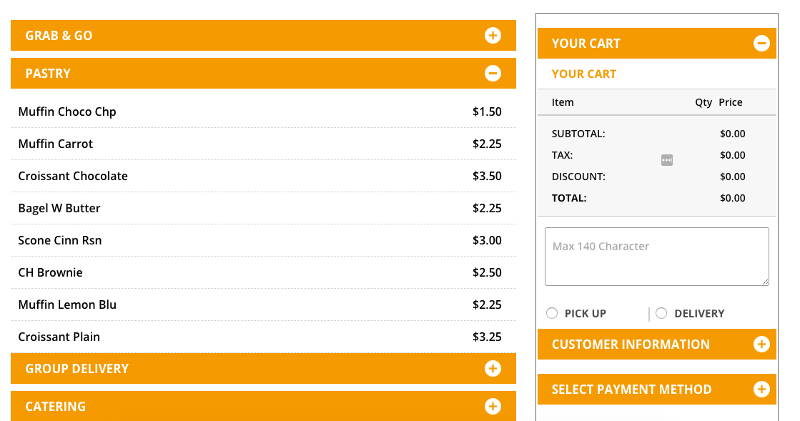
Task: Click the Max 140 Character notes box
Action: click(657, 256)
